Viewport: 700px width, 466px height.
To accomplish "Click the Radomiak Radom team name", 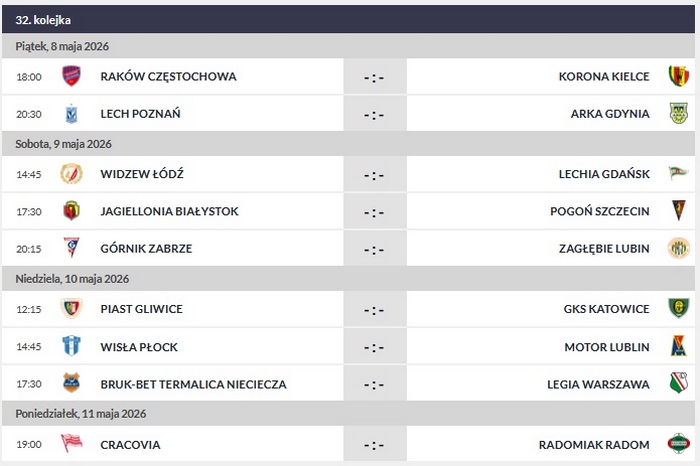I will (594, 445).
